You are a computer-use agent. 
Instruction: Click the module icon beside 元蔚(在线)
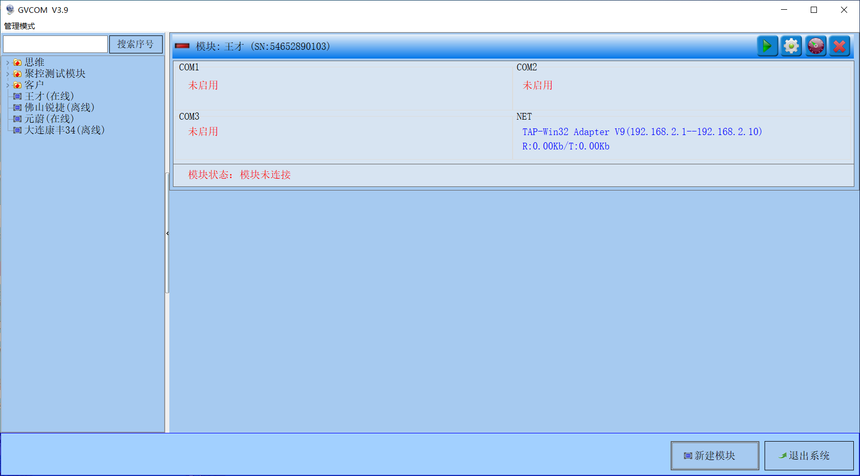pyautogui.click(x=18, y=119)
